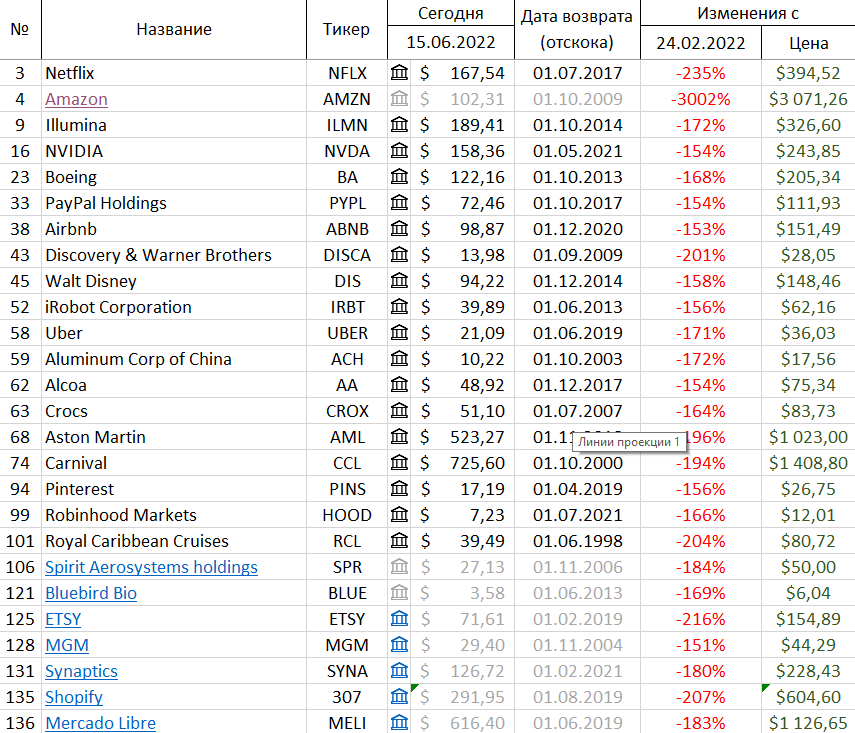Select the HOOD ticker cell
Screen dimensions: 855x733
pyautogui.click(x=347, y=515)
